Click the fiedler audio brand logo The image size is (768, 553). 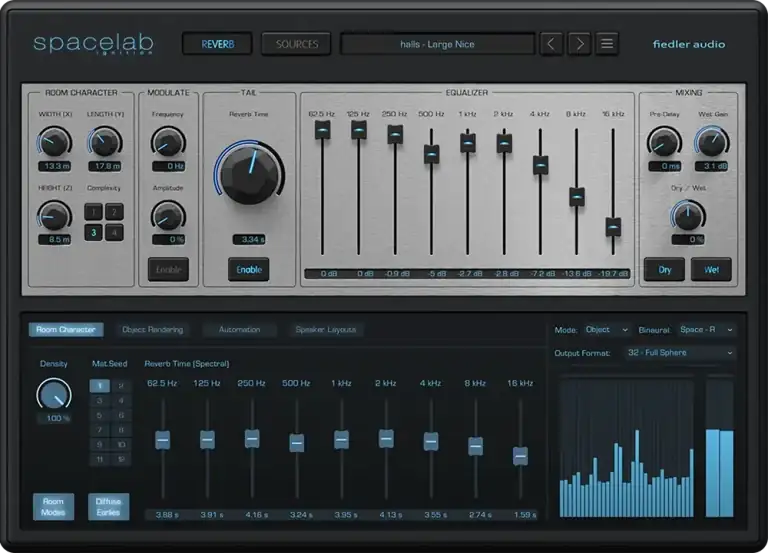(689, 44)
